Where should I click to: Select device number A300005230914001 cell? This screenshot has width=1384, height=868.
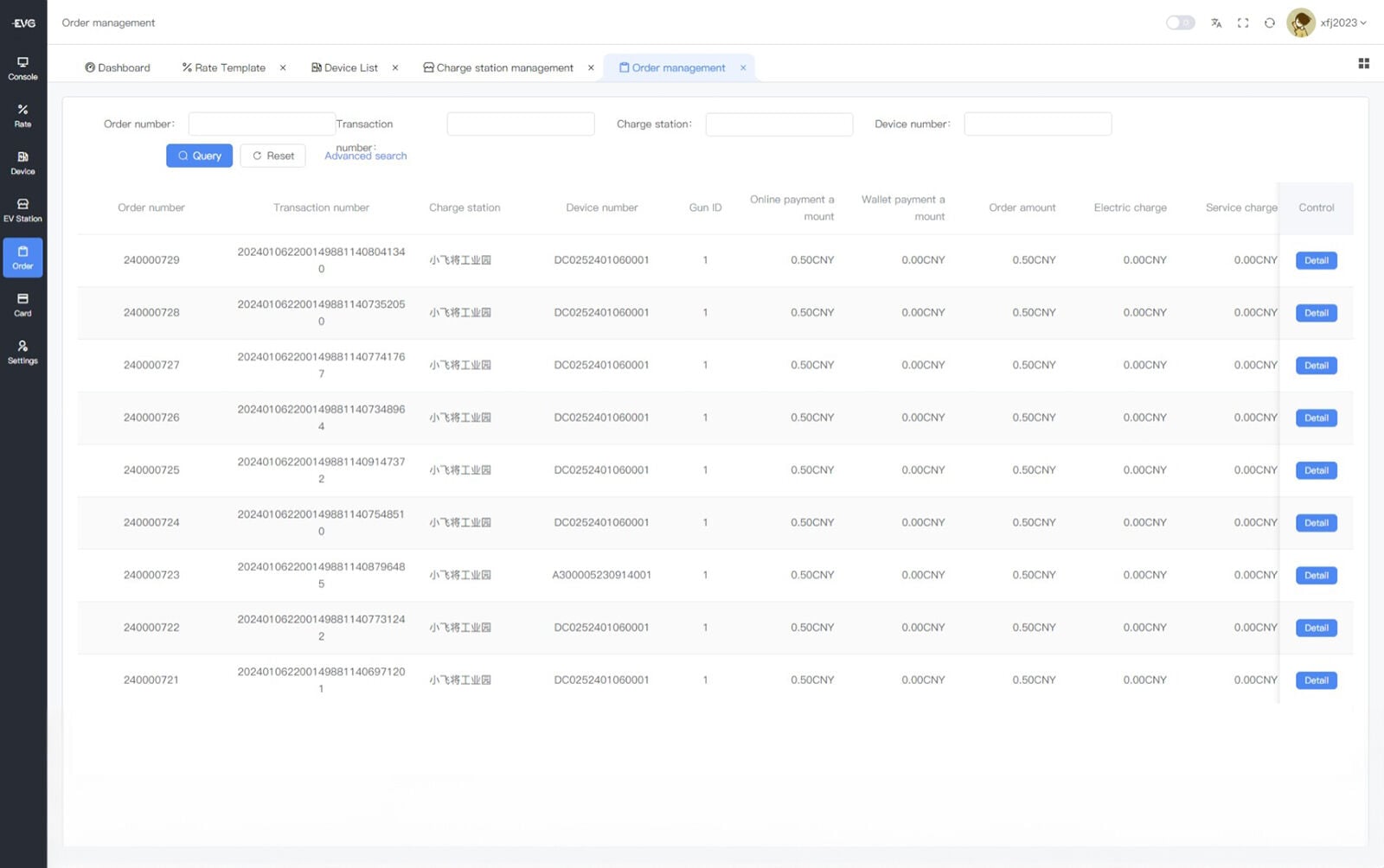click(601, 575)
